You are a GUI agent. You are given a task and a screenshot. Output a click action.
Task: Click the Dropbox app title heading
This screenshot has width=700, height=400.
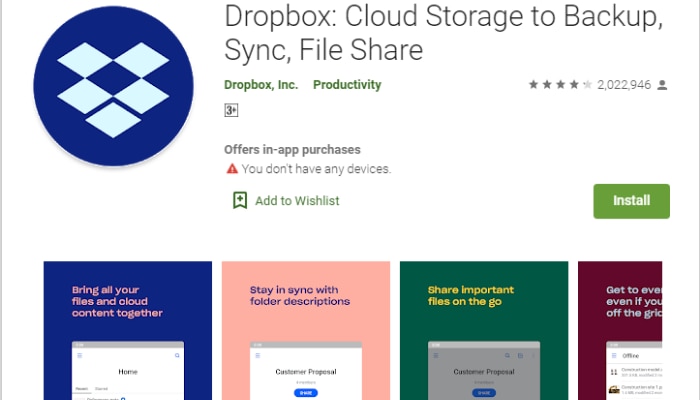443,33
